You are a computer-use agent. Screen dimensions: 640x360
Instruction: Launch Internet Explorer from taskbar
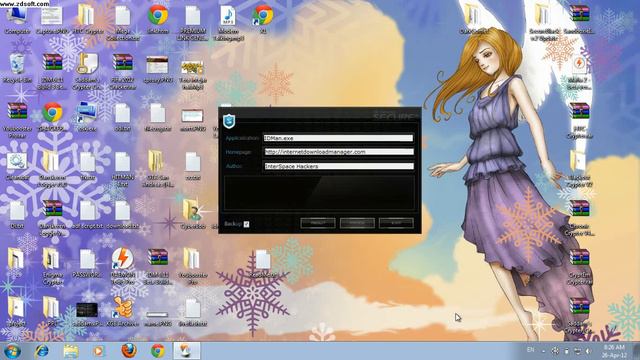[42, 351]
